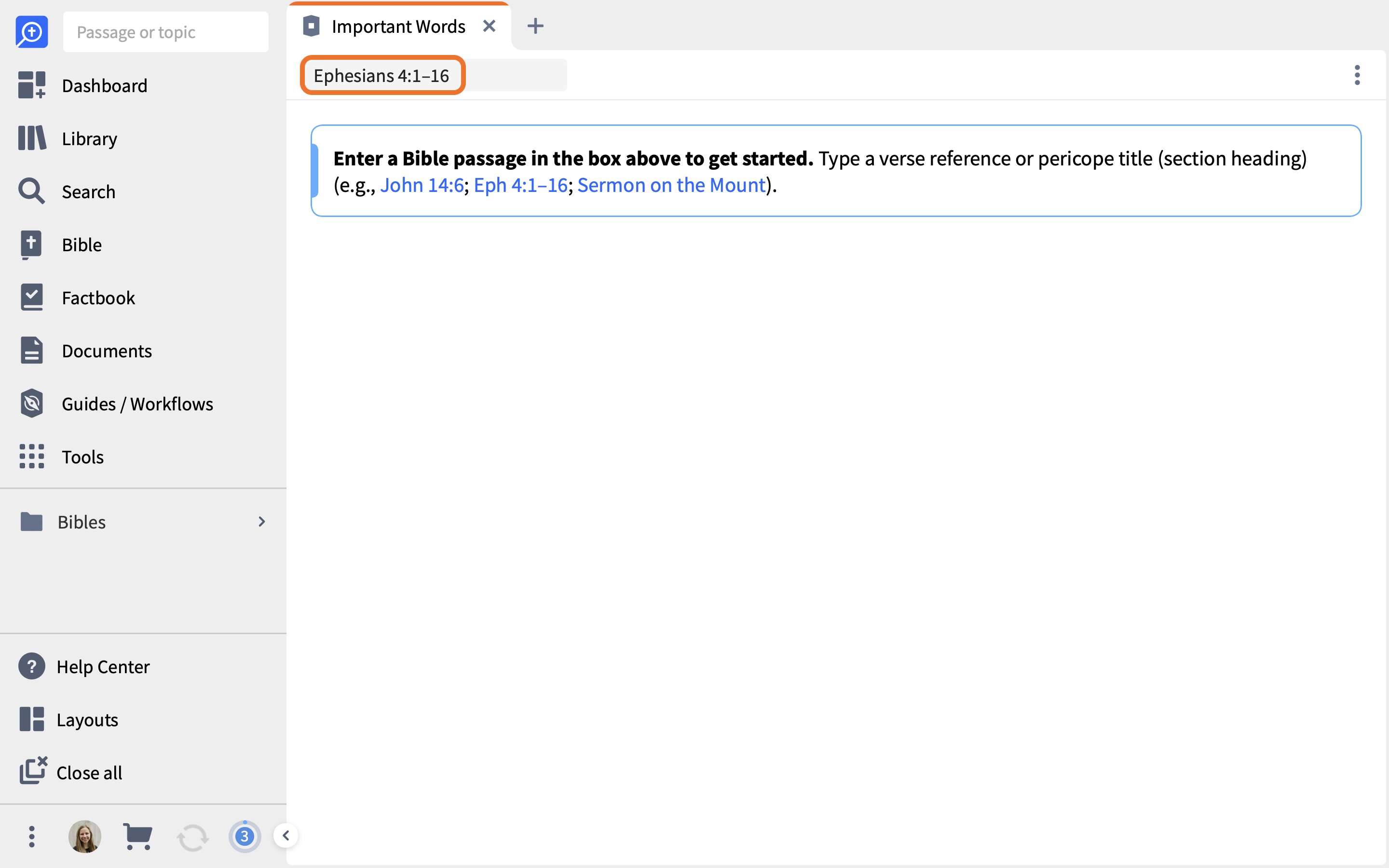Open the Factbook icon
This screenshot has height=868, width=1389.
[x=31, y=298]
